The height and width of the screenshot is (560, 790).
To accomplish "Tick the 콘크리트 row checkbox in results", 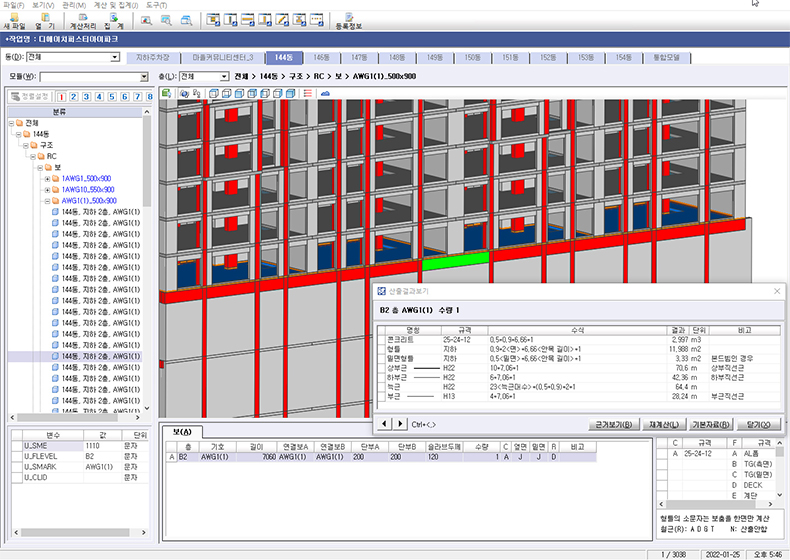I will [x=381, y=340].
